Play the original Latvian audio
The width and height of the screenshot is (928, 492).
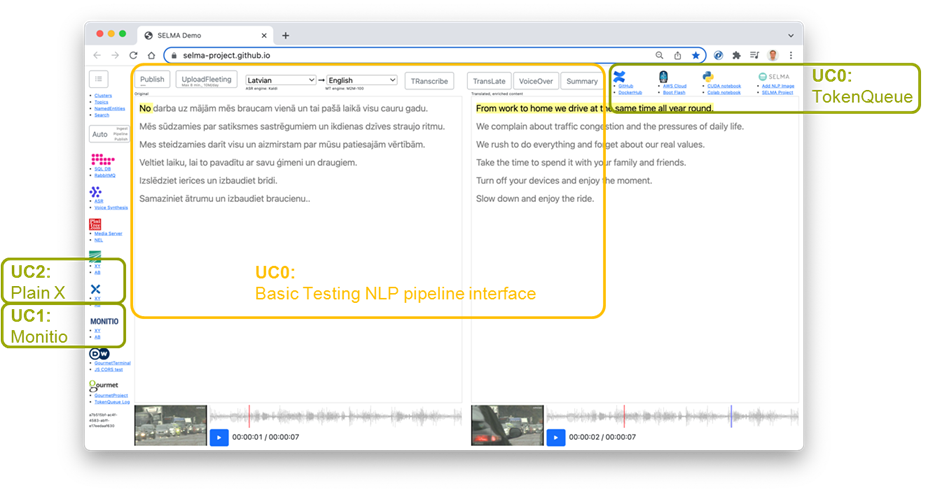click(x=219, y=438)
